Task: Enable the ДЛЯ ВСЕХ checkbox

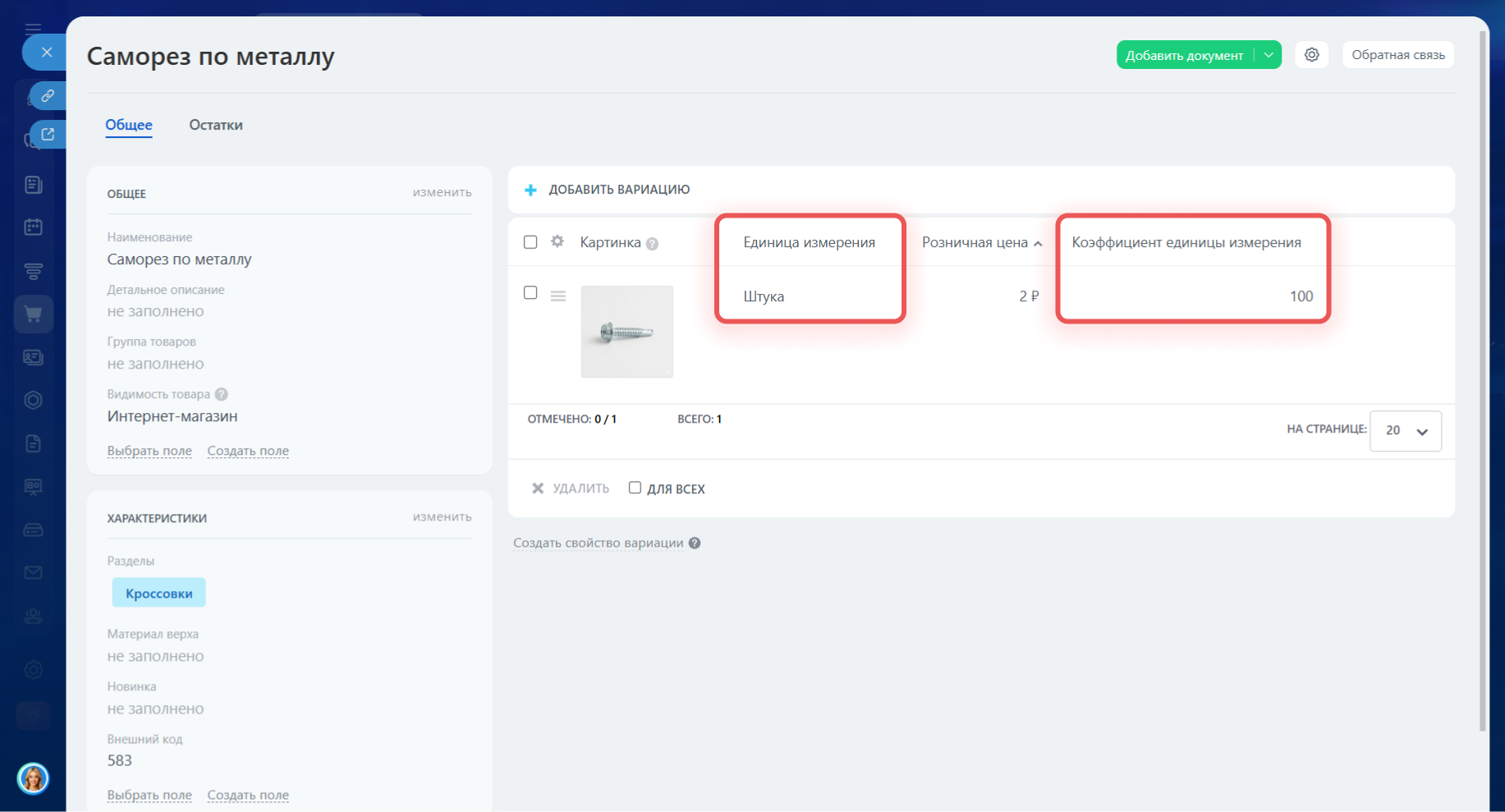Action: click(x=635, y=488)
